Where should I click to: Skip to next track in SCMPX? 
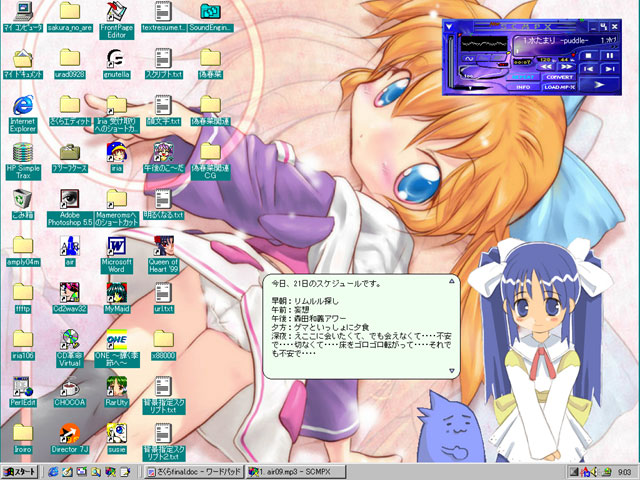tap(609, 69)
